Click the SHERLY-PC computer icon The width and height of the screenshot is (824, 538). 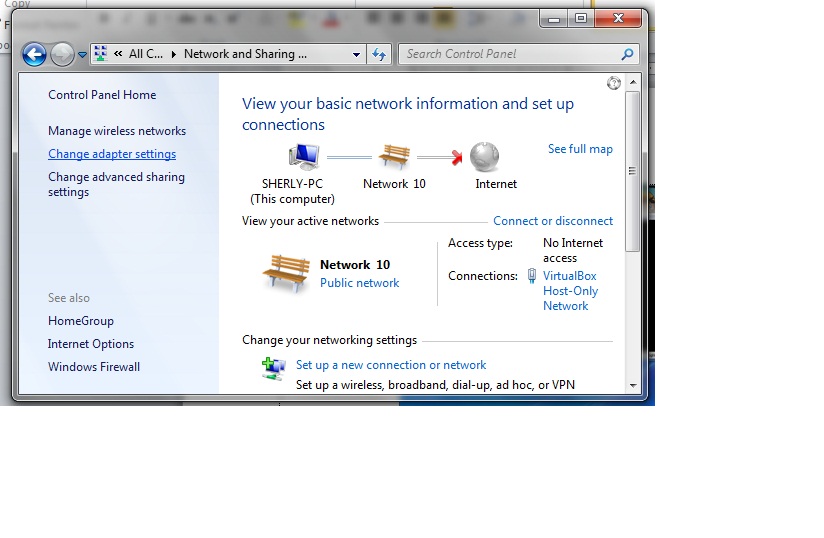(304, 157)
